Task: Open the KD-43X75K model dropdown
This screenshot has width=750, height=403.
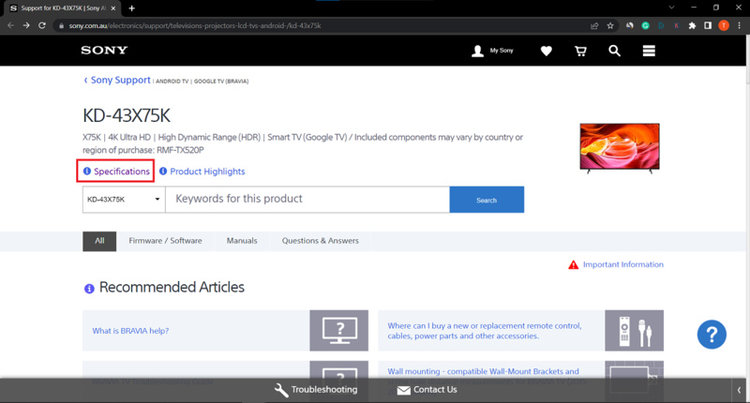Action: click(x=124, y=199)
